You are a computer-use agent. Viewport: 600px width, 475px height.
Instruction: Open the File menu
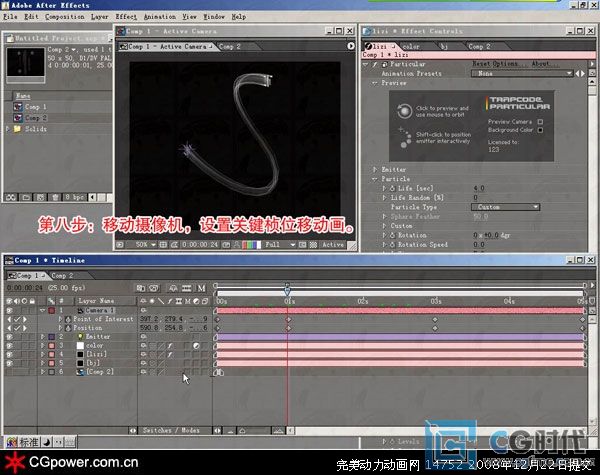(x=10, y=17)
